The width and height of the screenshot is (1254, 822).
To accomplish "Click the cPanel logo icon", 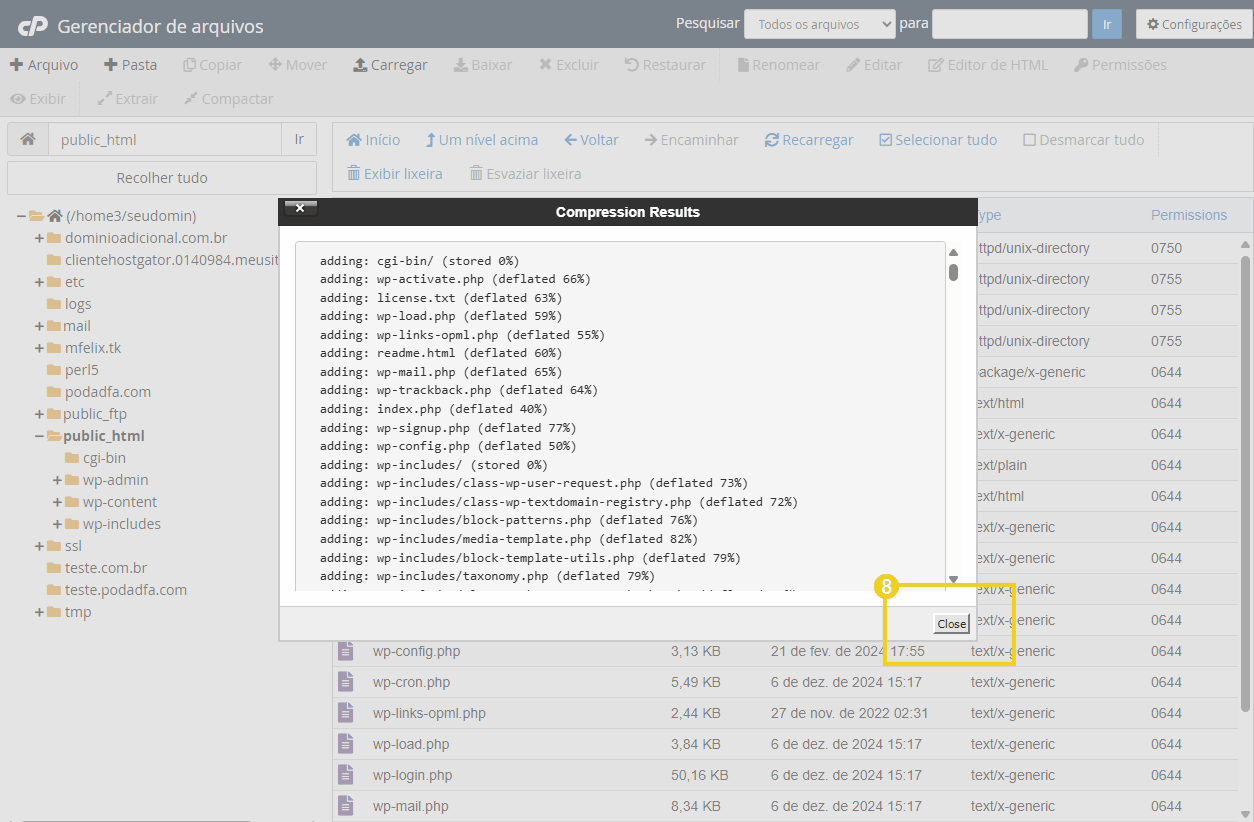I will click(x=32, y=25).
